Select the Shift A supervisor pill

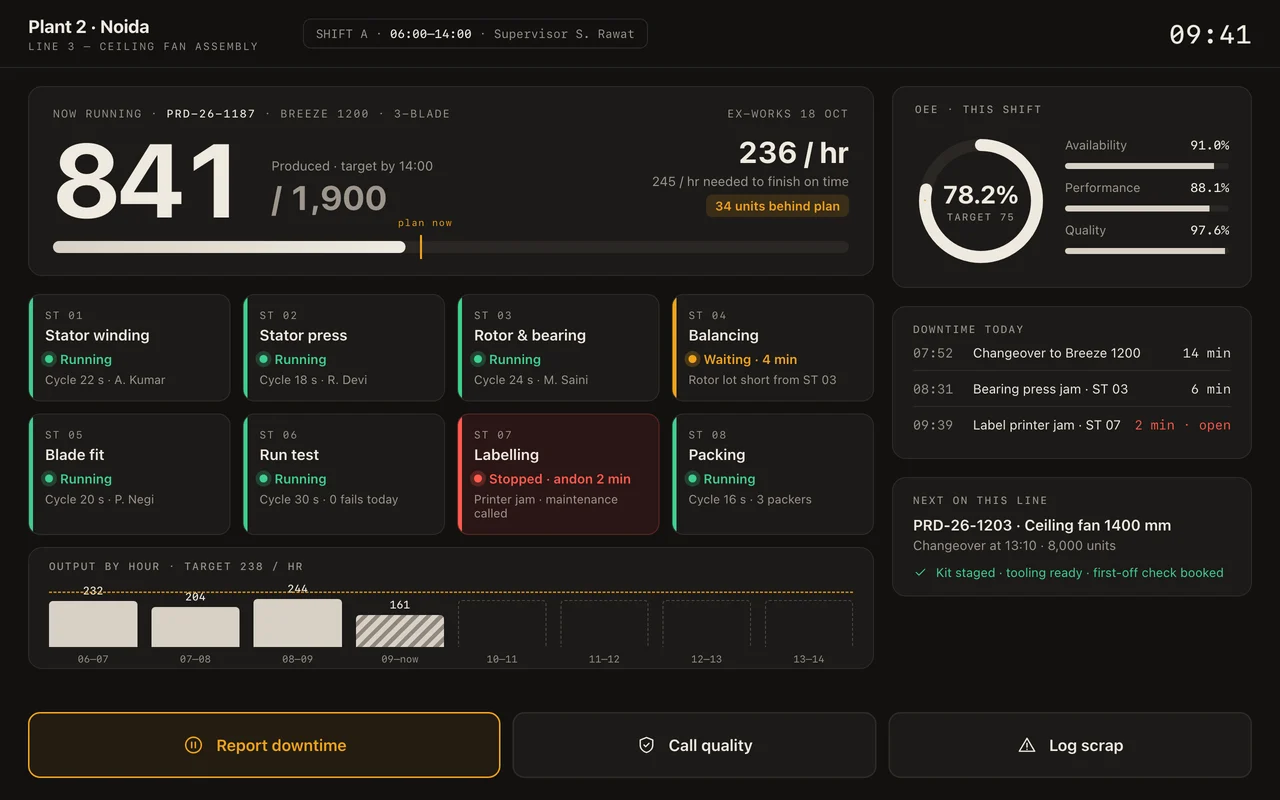[x=475, y=34]
